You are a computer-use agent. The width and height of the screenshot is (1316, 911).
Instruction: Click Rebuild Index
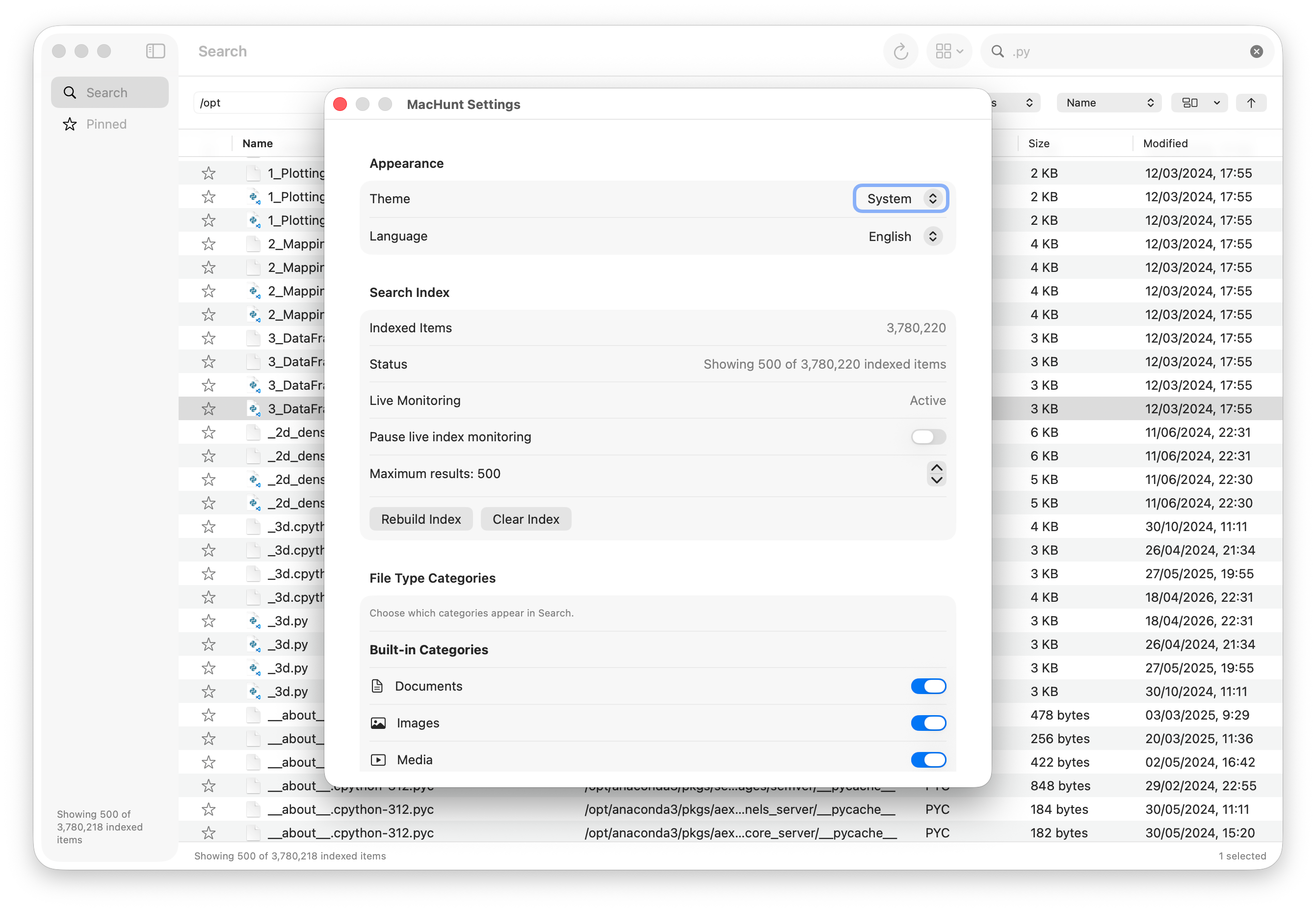(x=421, y=519)
